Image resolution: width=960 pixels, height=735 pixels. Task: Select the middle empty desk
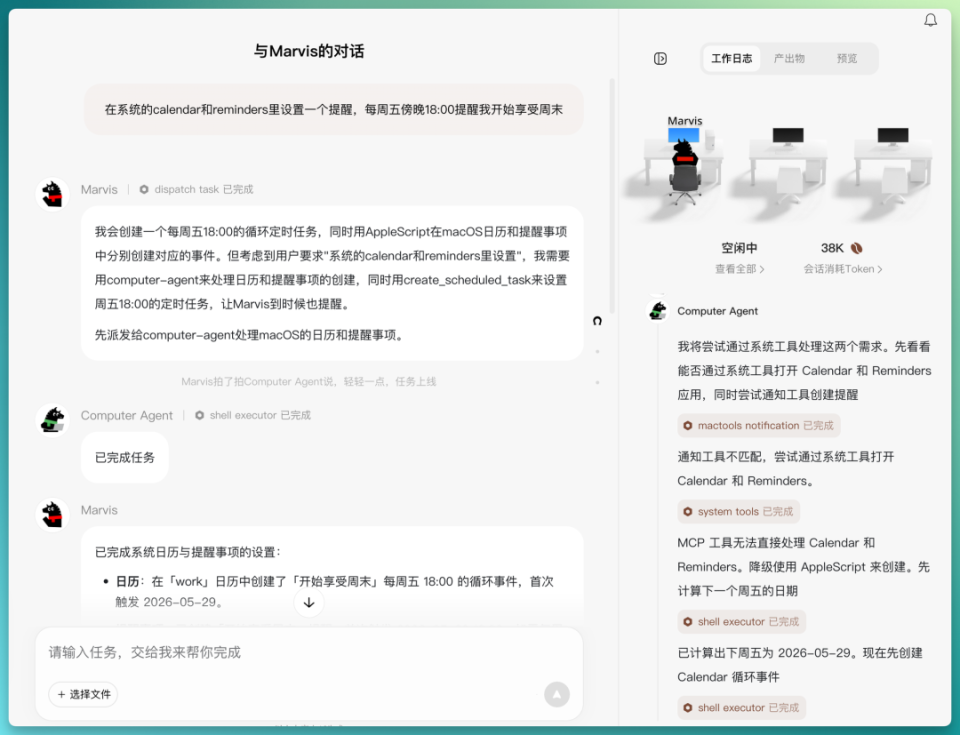pyautogui.click(x=787, y=165)
